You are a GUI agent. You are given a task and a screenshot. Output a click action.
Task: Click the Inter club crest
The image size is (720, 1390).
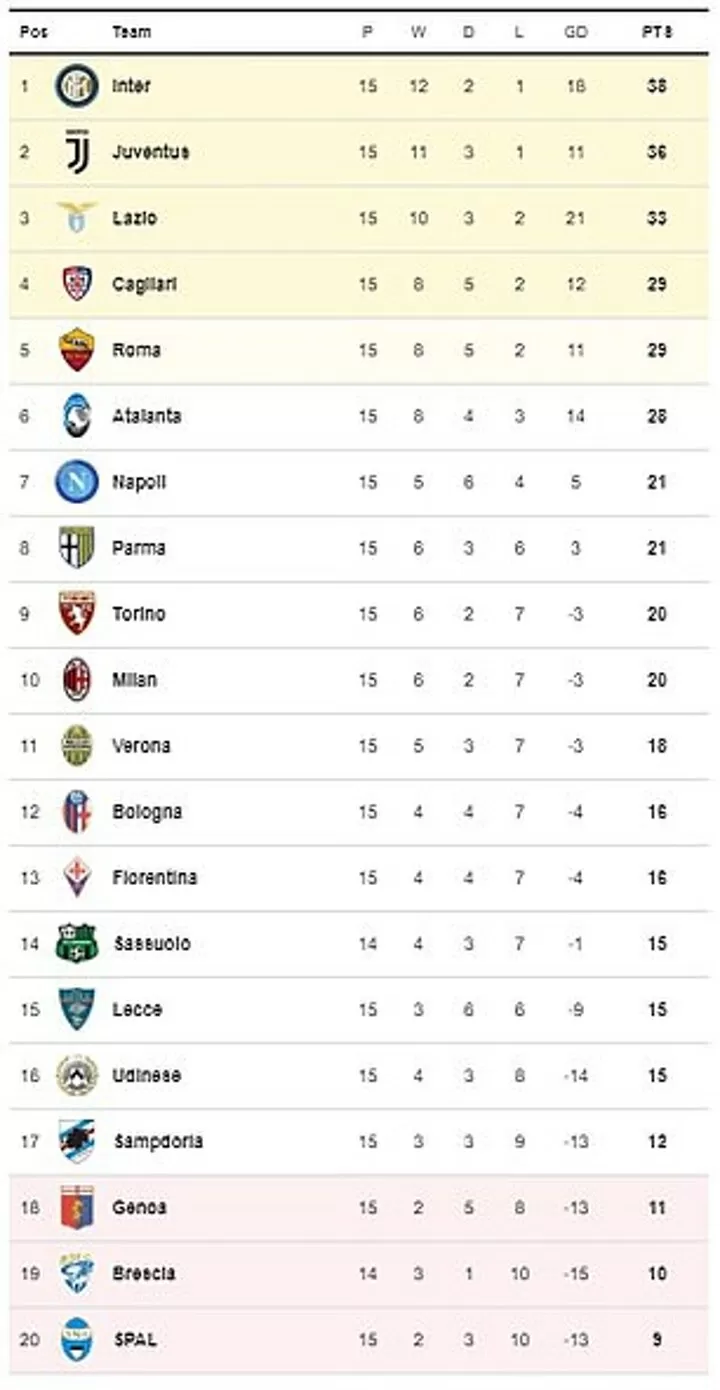(77, 86)
